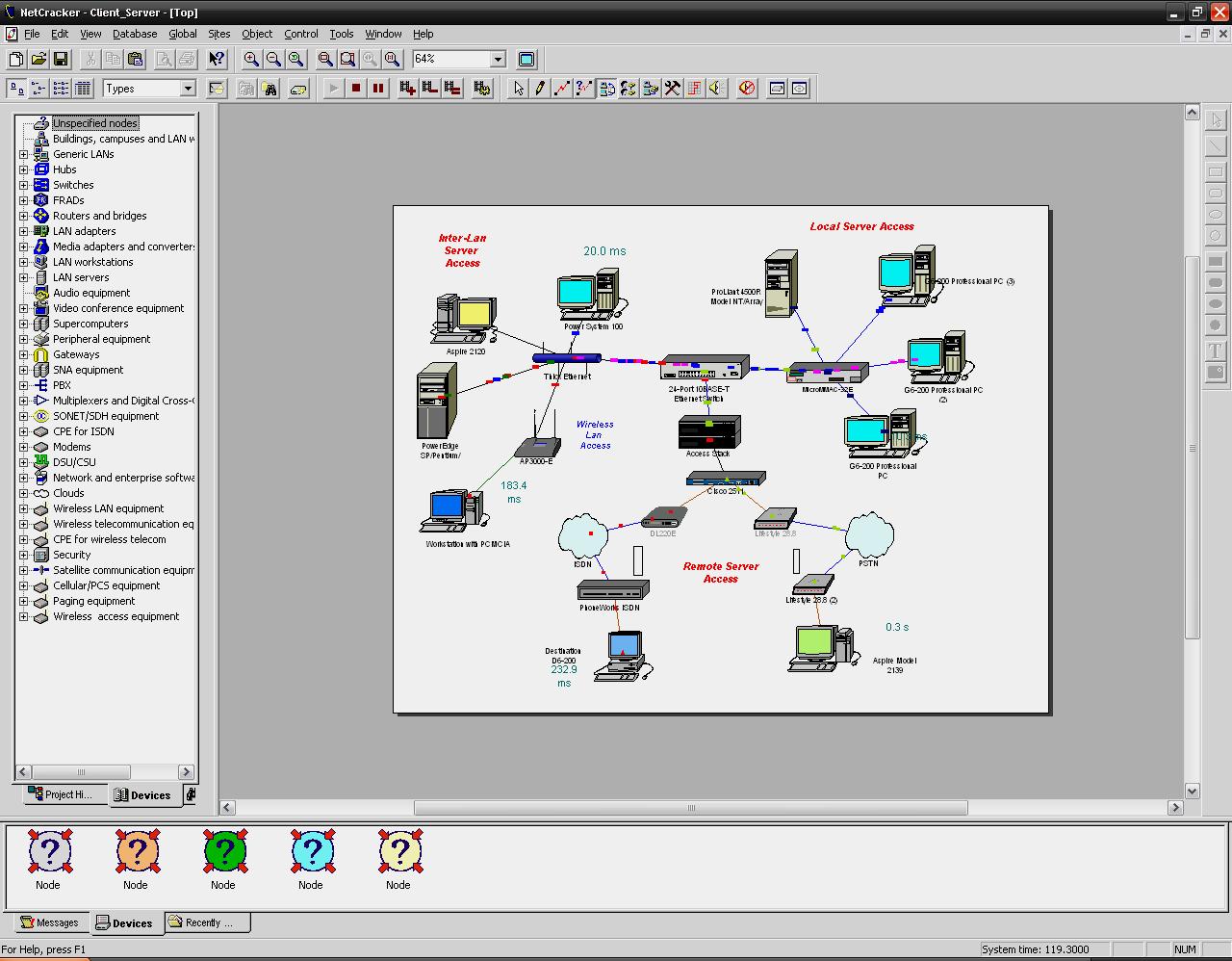Switch to the Recently bottom tab
1232x961 pixels.
(x=207, y=922)
